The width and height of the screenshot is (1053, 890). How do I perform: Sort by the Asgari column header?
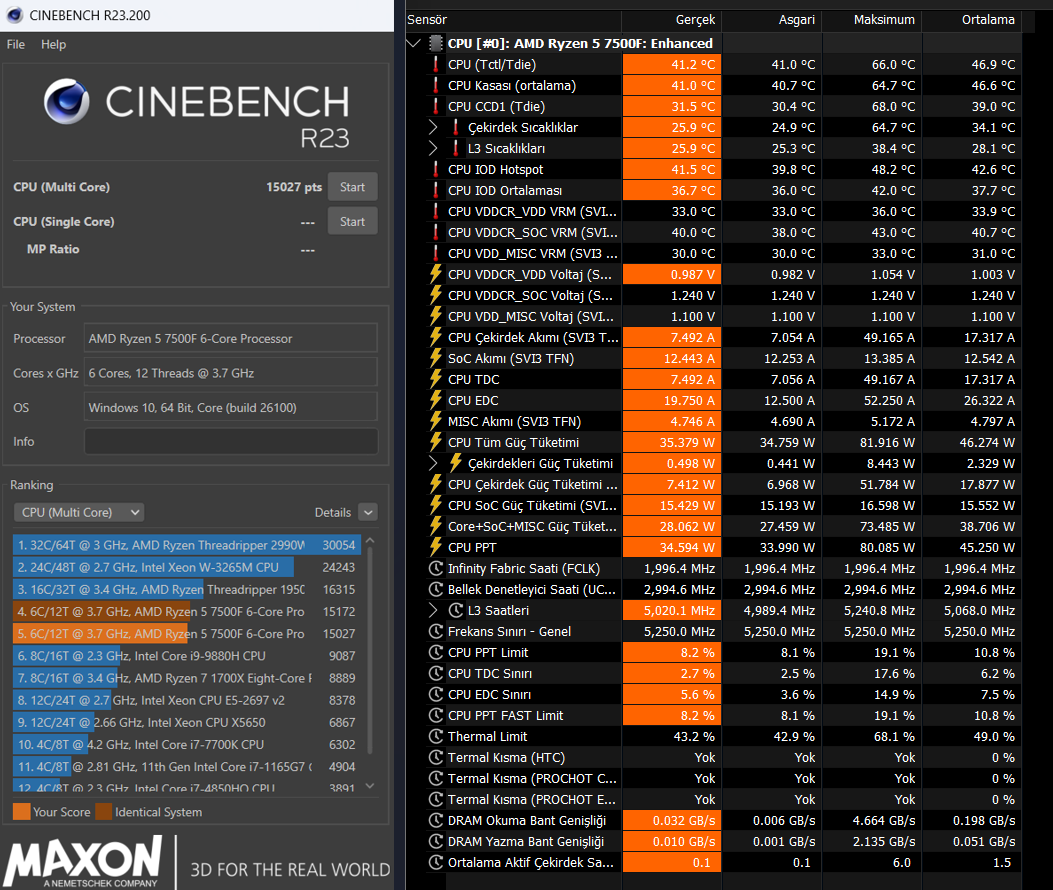tap(772, 20)
